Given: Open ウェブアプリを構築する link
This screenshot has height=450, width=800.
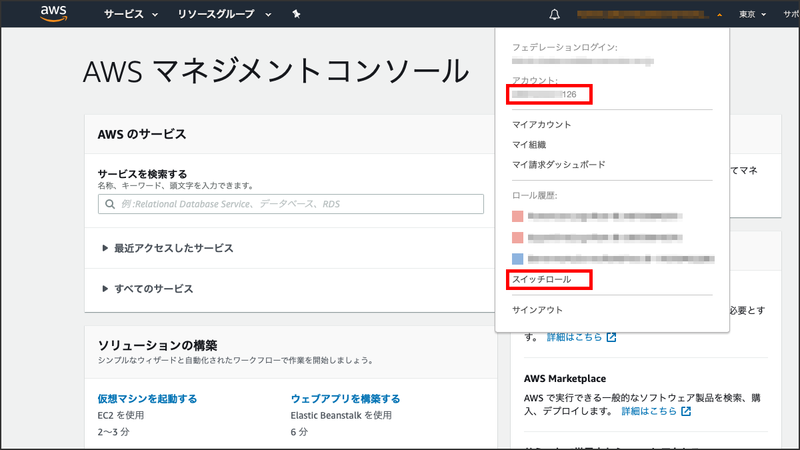Looking at the screenshot, I should coord(345,399).
